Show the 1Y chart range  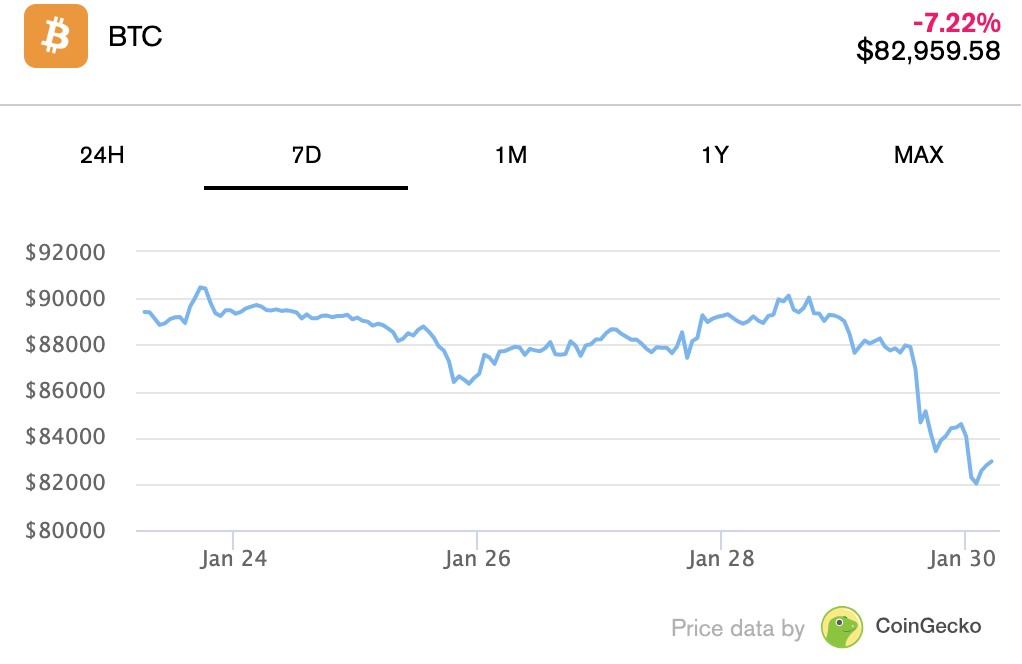coord(715,155)
